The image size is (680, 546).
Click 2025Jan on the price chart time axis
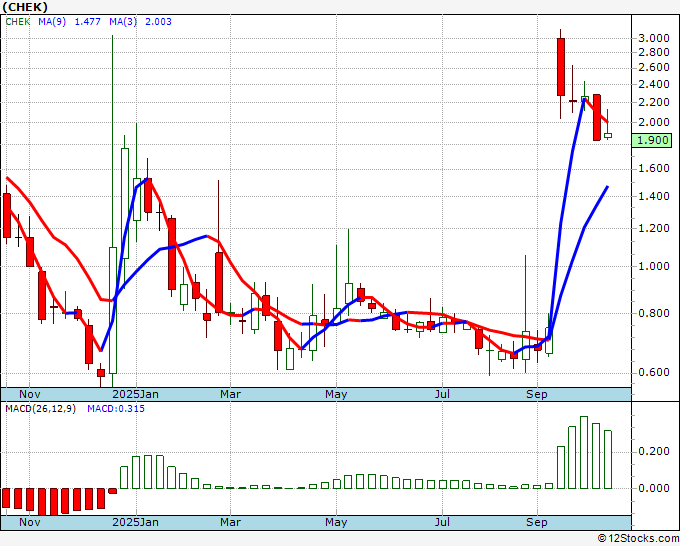(x=135, y=394)
